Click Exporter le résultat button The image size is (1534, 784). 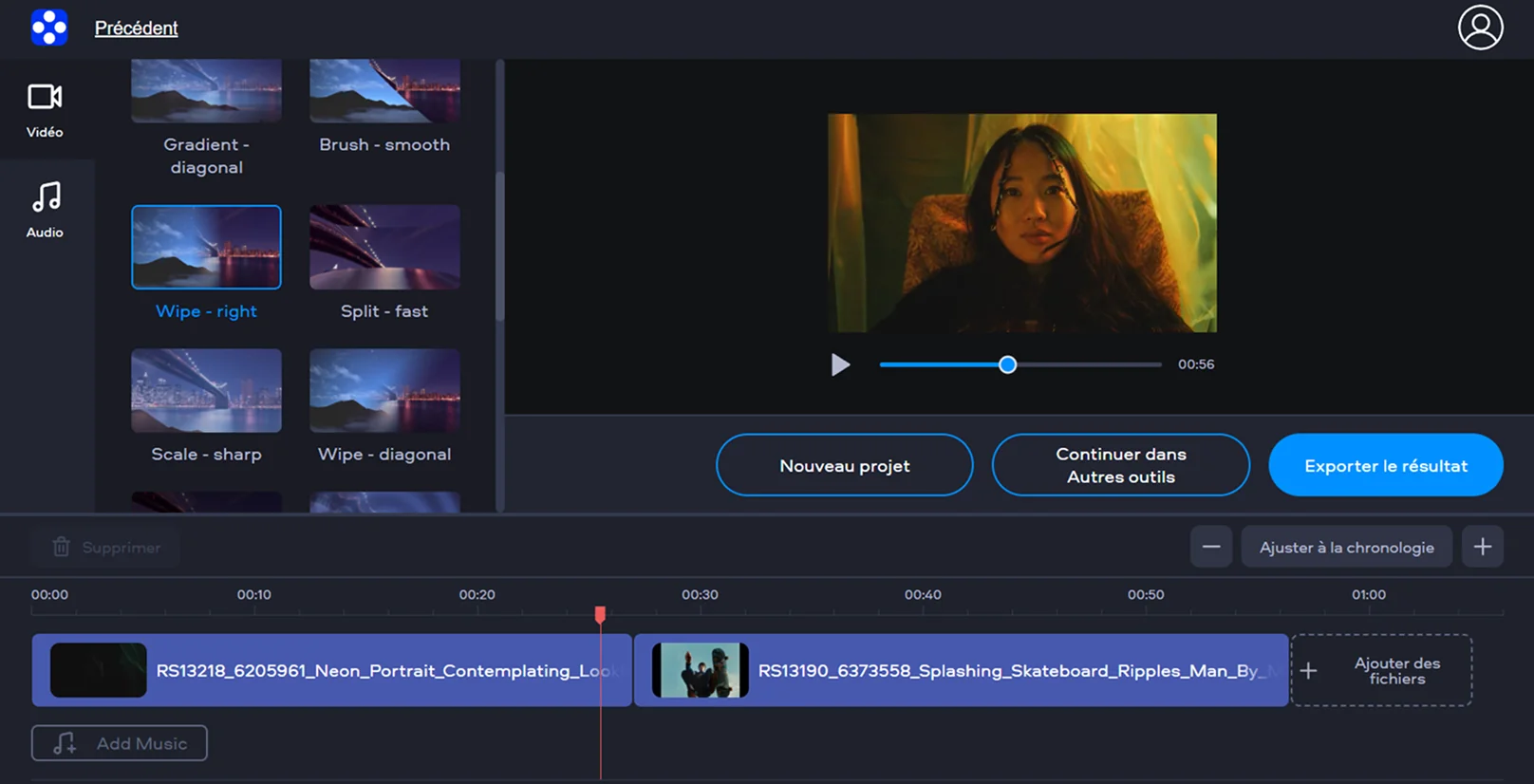(1385, 465)
